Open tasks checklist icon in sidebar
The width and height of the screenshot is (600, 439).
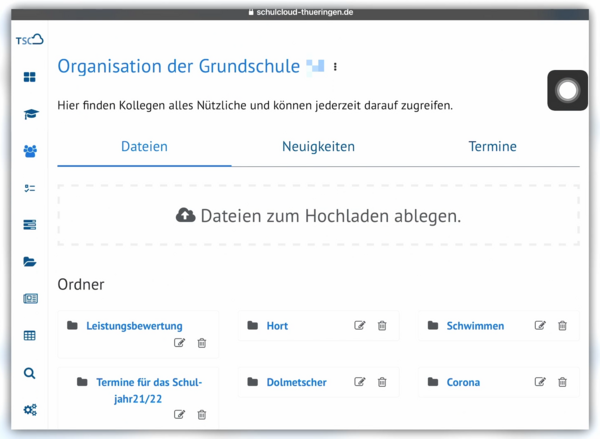pyautogui.click(x=30, y=188)
